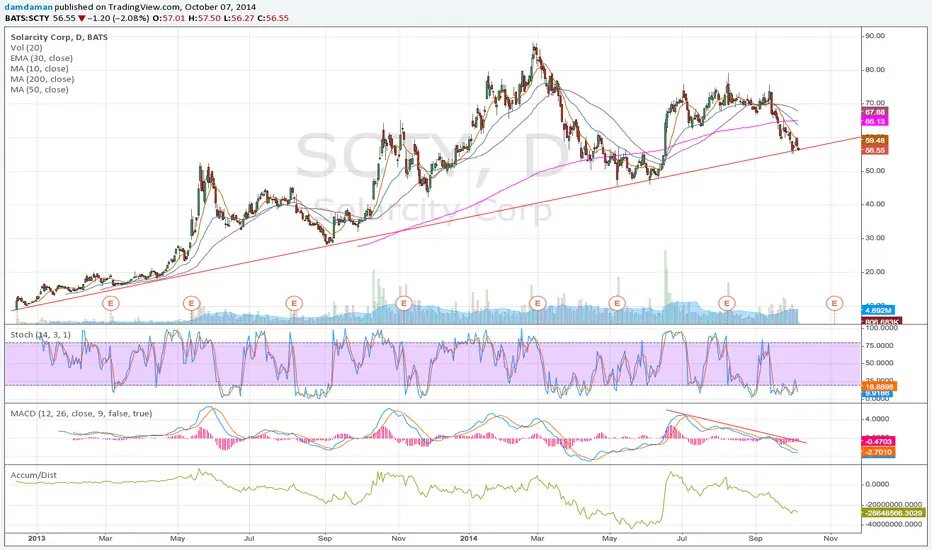
Task: Open the damdaman author profile link
Action: click(x=28, y=7)
